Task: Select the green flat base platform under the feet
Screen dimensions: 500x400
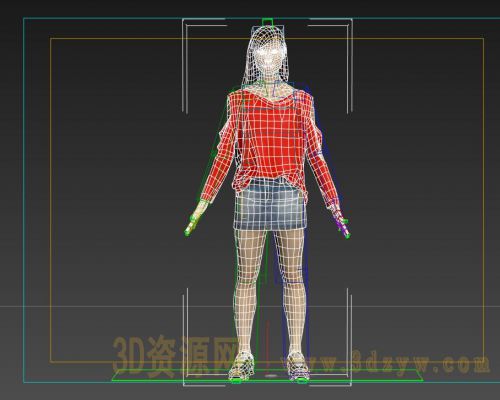Action: (267, 376)
